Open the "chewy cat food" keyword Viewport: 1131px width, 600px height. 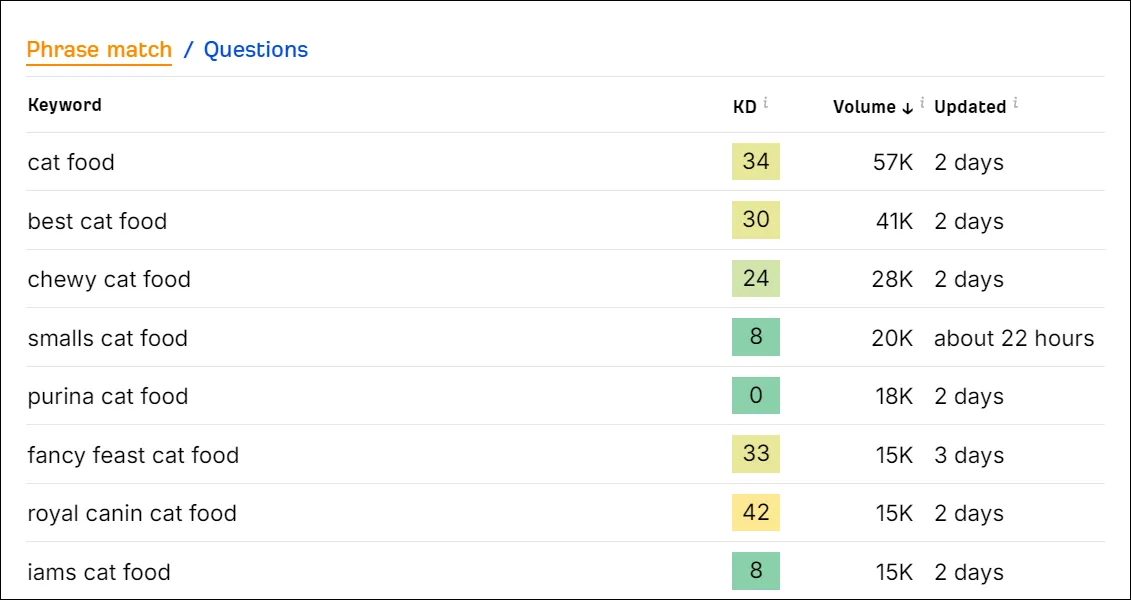109,279
